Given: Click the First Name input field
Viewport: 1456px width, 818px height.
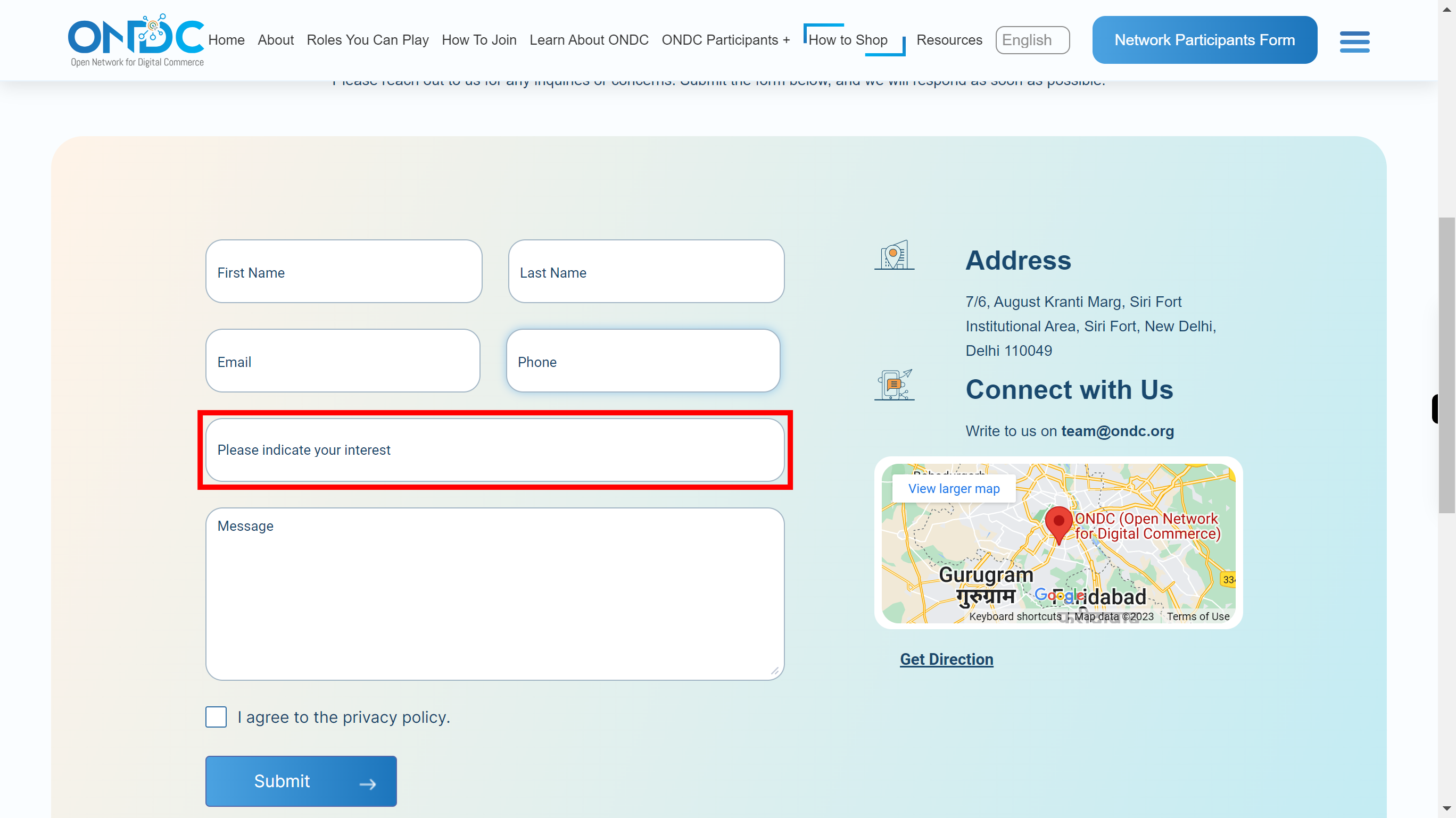Looking at the screenshot, I should (343, 271).
